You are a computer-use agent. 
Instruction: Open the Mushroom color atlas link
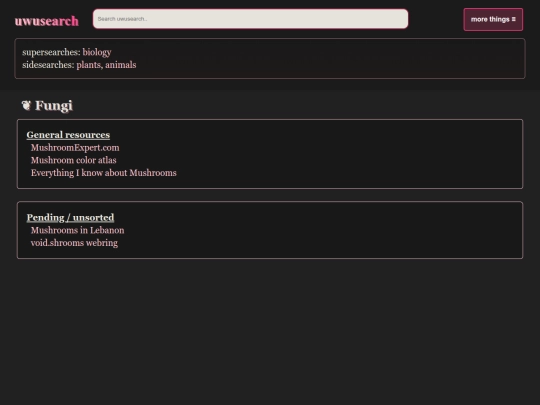74,160
